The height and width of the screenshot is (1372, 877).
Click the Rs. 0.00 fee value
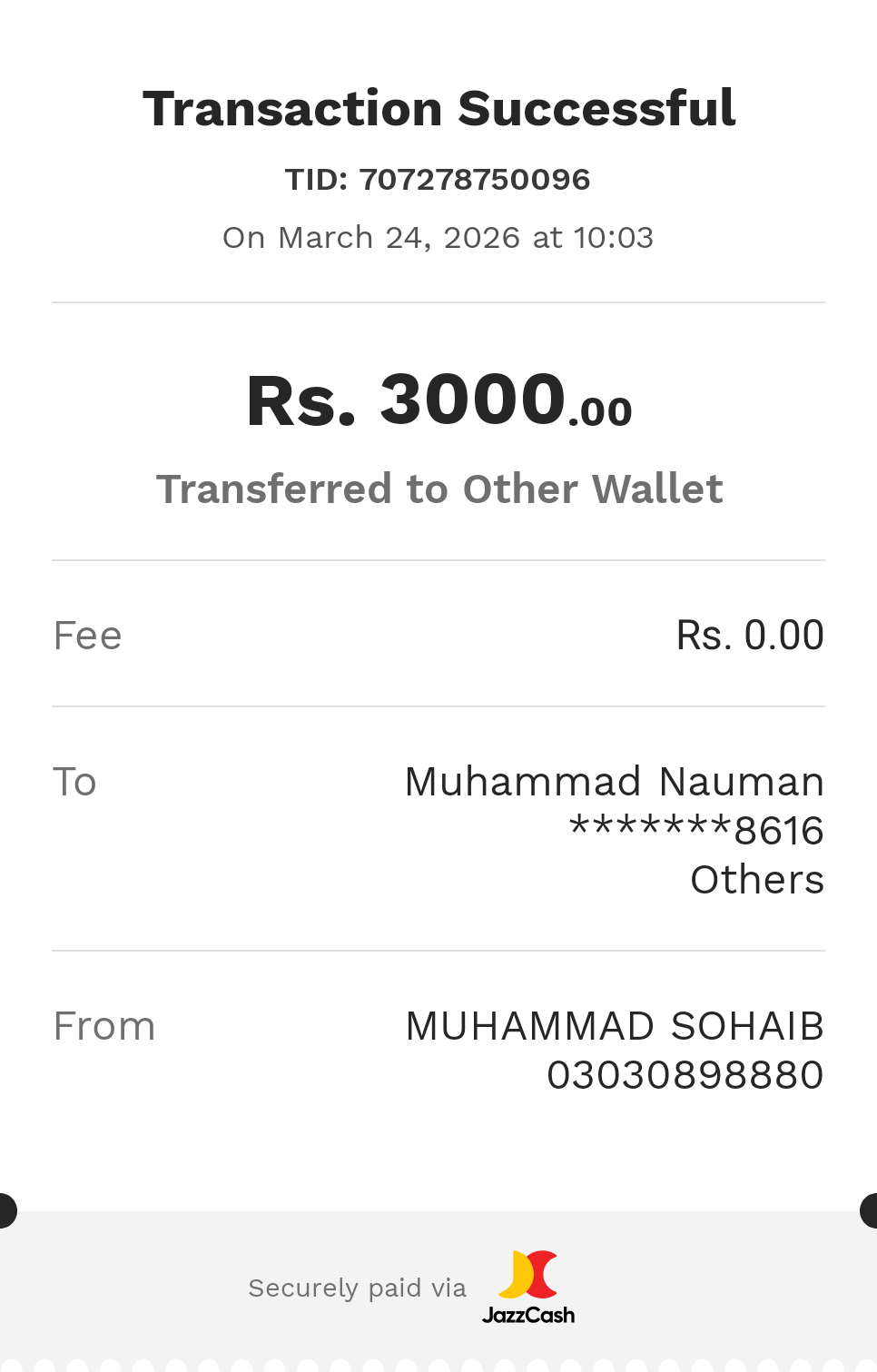(x=750, y=636)
